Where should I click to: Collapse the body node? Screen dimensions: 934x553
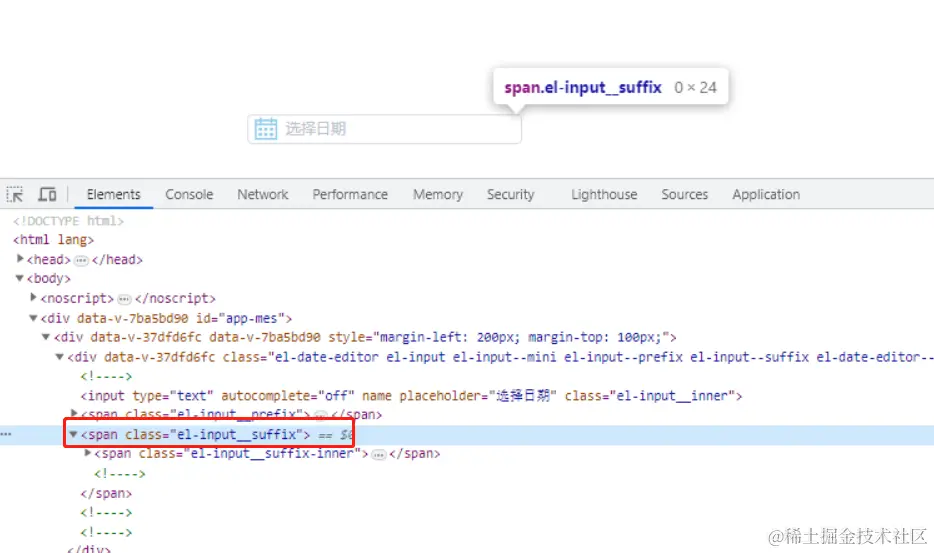[x=20, y=278]
